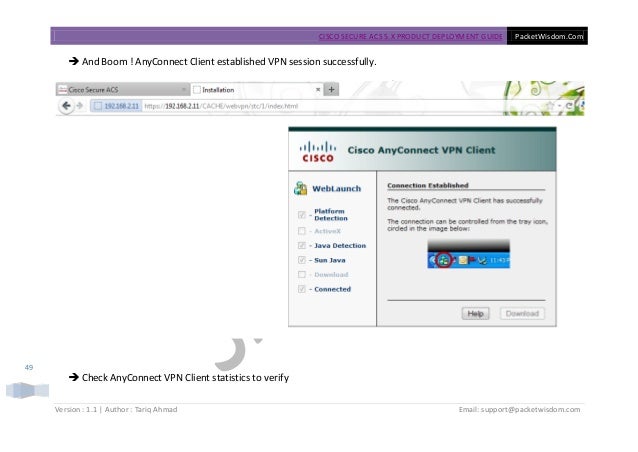Open the Cisco Secure ACS tab dropdown arrow

184,90
